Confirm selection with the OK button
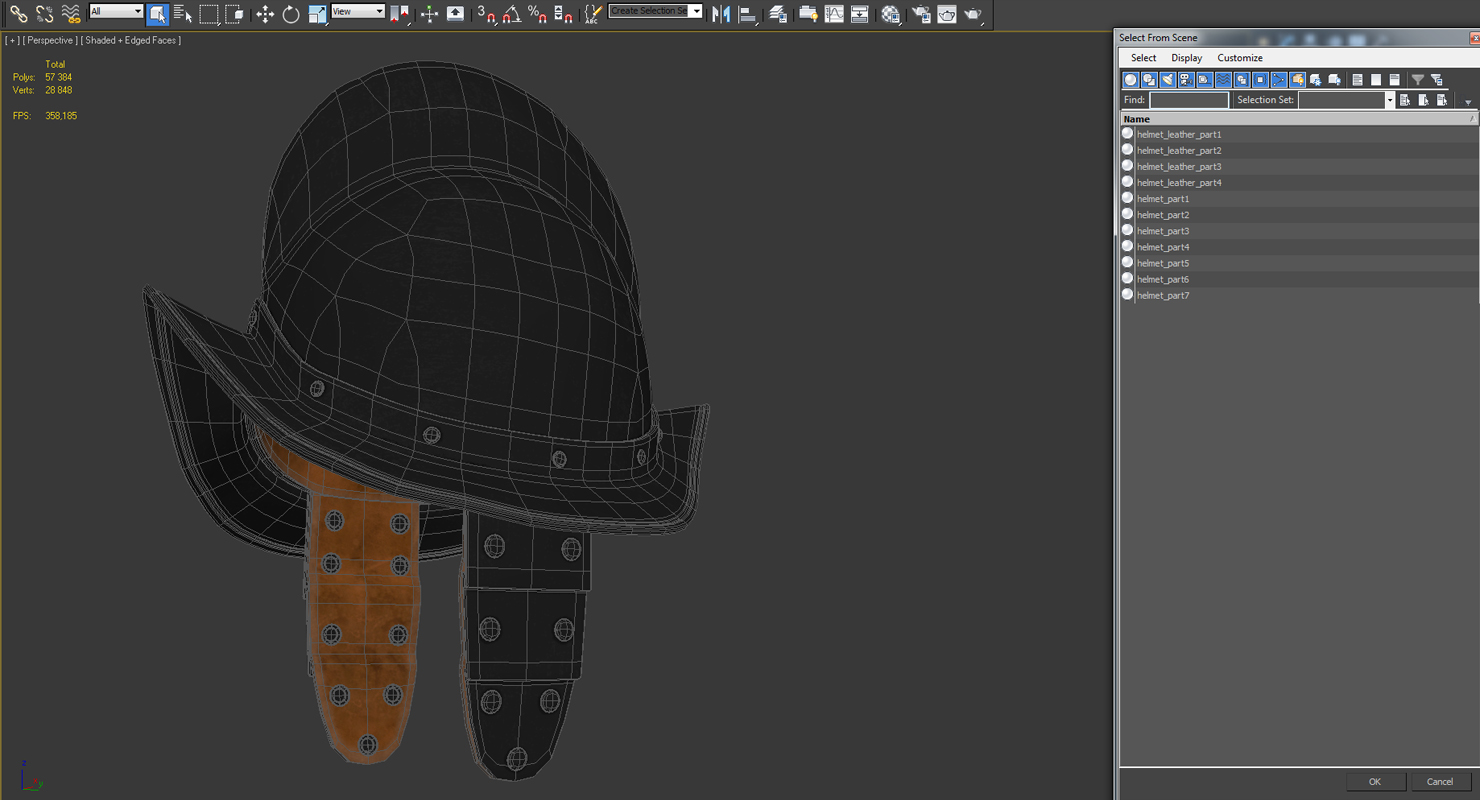Screen dimensions: 1480x800 point(1375,782)
